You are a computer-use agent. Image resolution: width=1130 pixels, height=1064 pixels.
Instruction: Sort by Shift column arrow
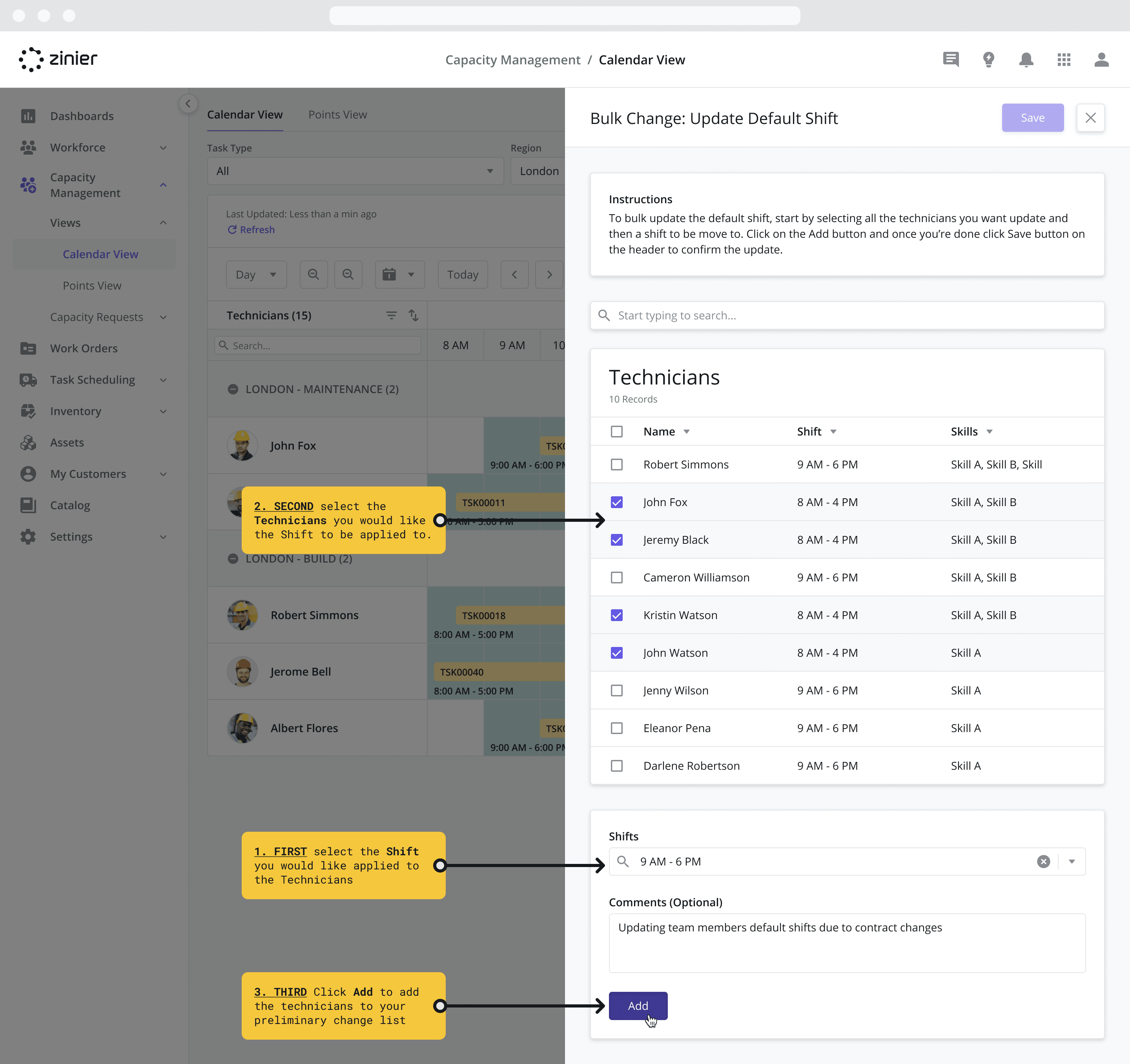click(x=833, y=432)
